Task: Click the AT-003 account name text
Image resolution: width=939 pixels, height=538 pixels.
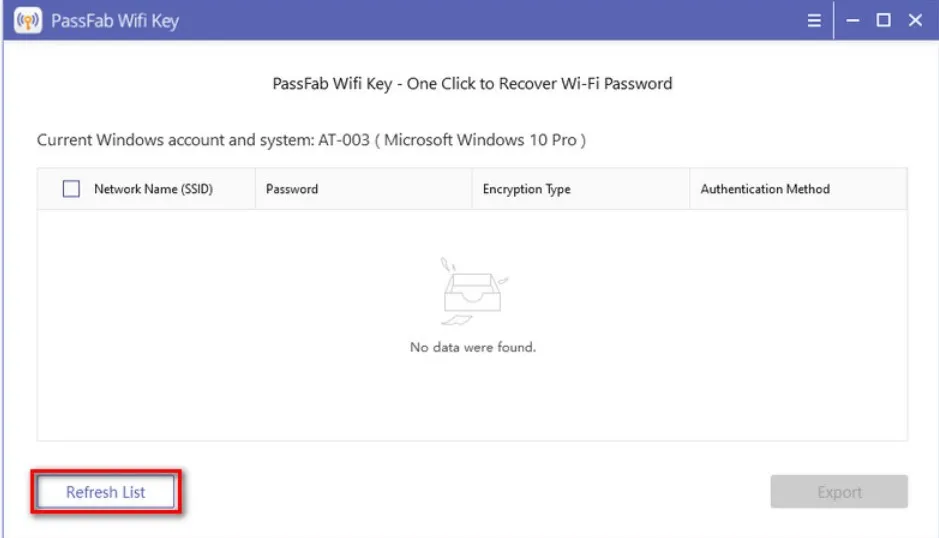Action: click(339, 140)
